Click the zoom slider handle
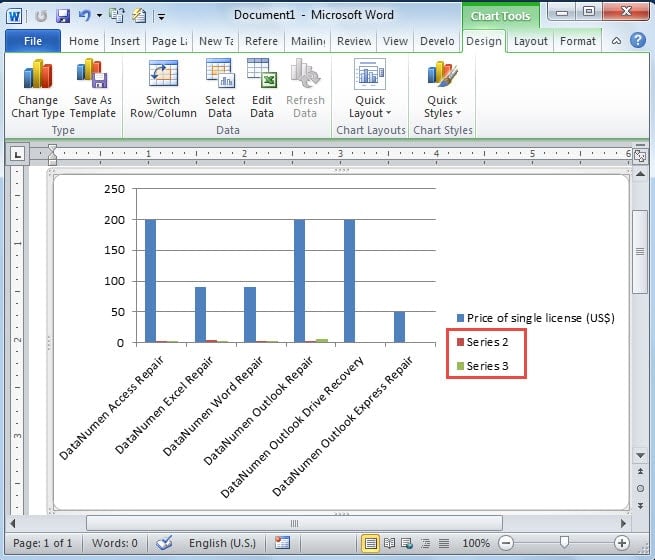 pyautogui.click(x=565, y=543)
